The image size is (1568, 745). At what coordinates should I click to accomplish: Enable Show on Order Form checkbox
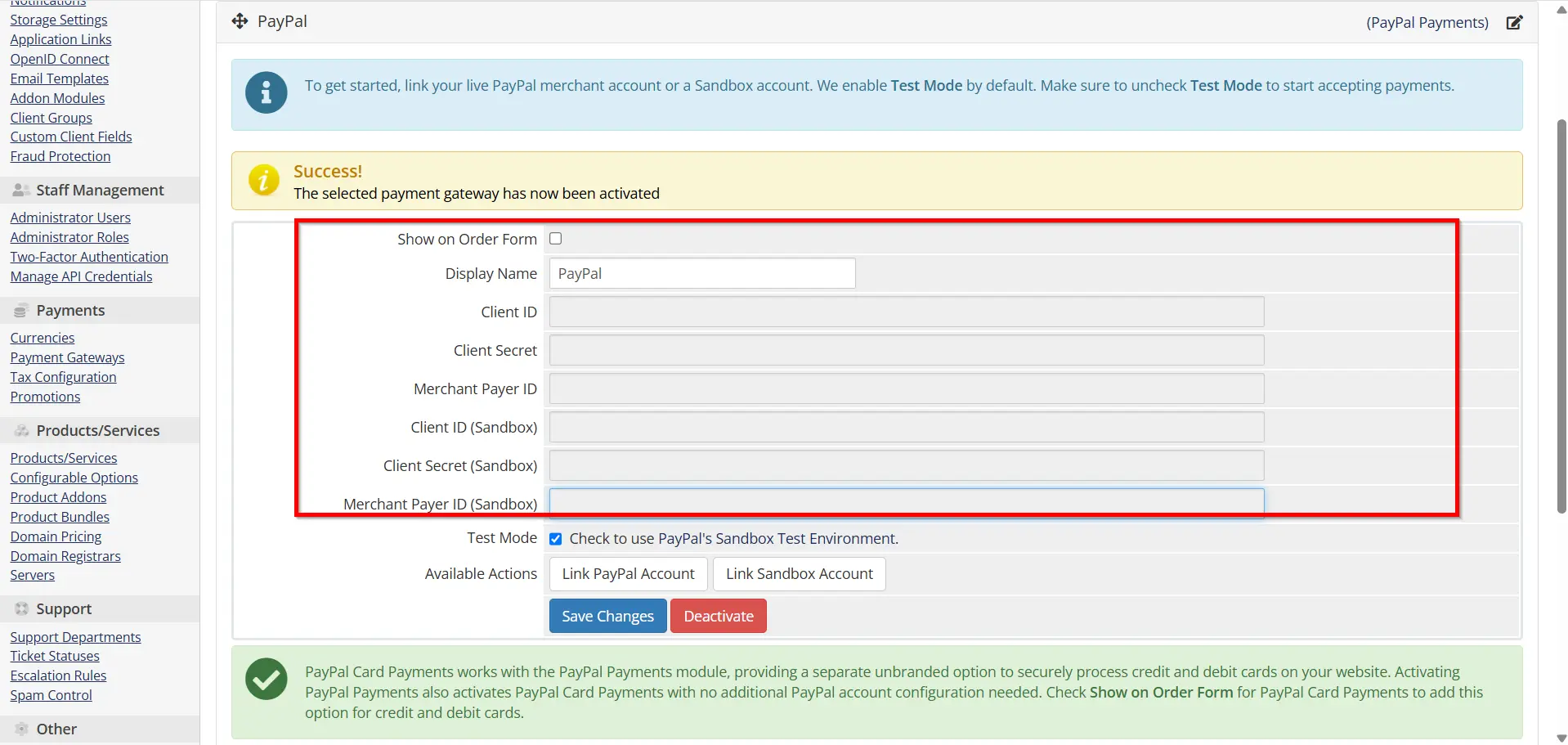[556, 239]
